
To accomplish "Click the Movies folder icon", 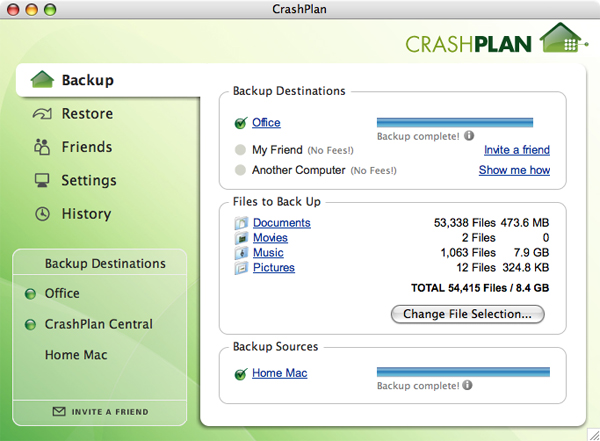I will 241,238.
